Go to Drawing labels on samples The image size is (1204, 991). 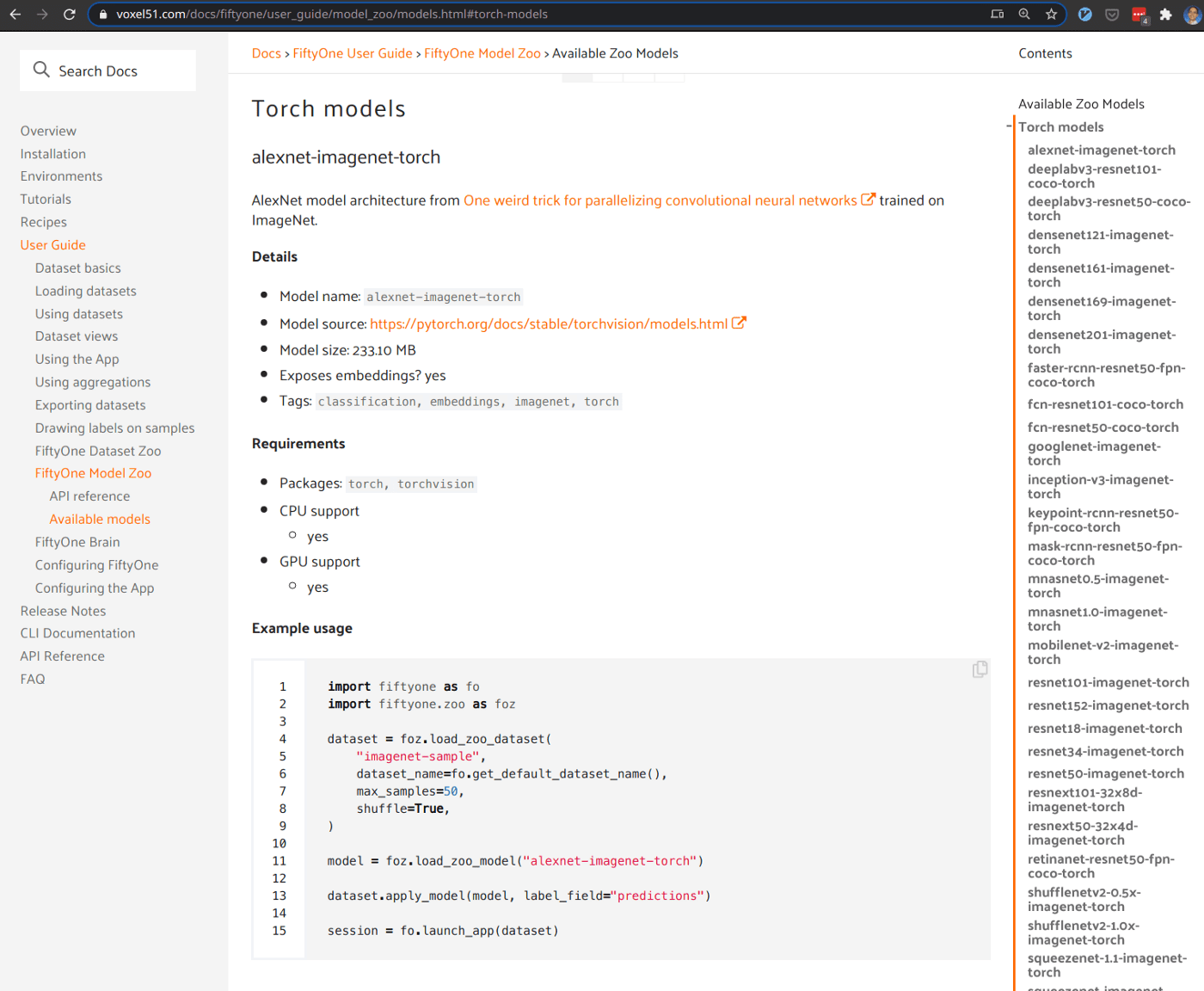115,428
